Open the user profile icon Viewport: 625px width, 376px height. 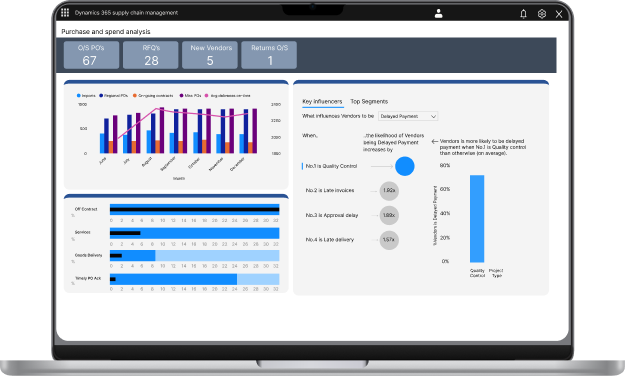click(x=438, y=14)
